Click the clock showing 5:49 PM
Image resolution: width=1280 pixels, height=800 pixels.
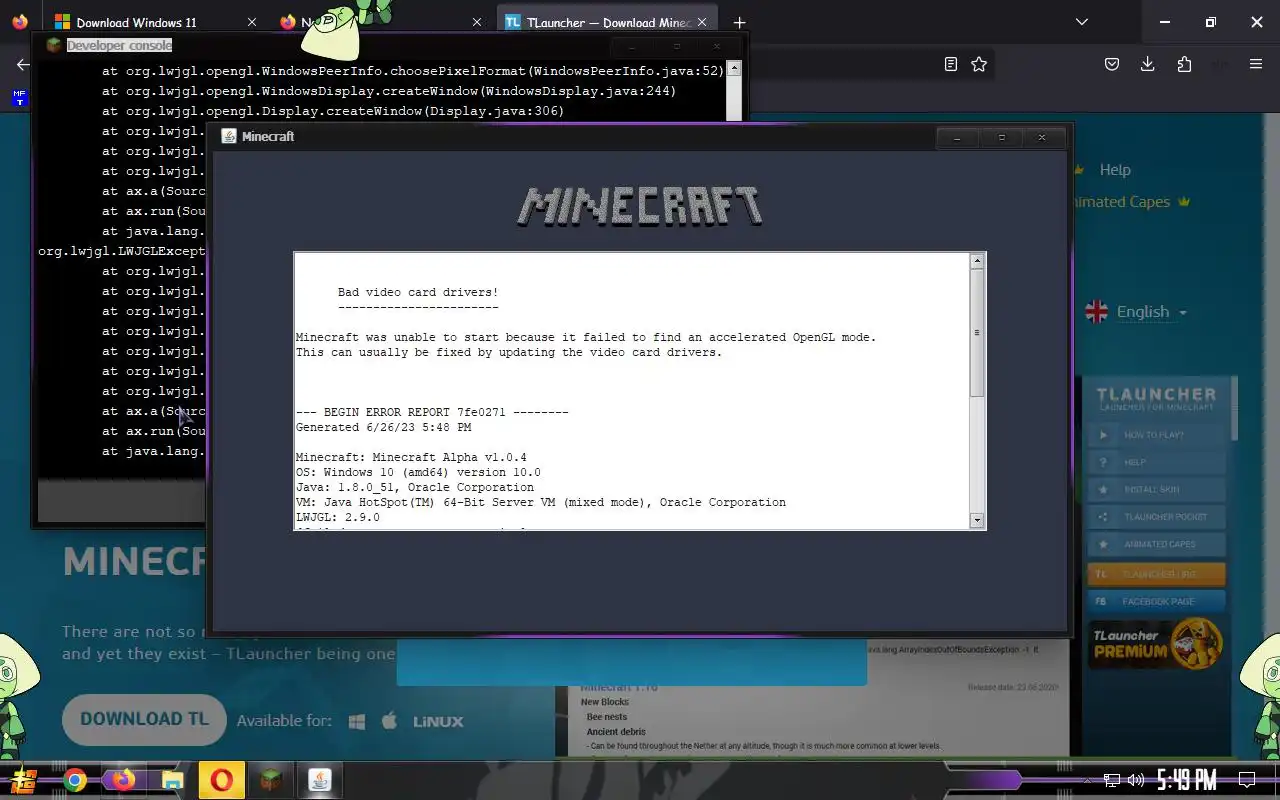click(1187, 780)
